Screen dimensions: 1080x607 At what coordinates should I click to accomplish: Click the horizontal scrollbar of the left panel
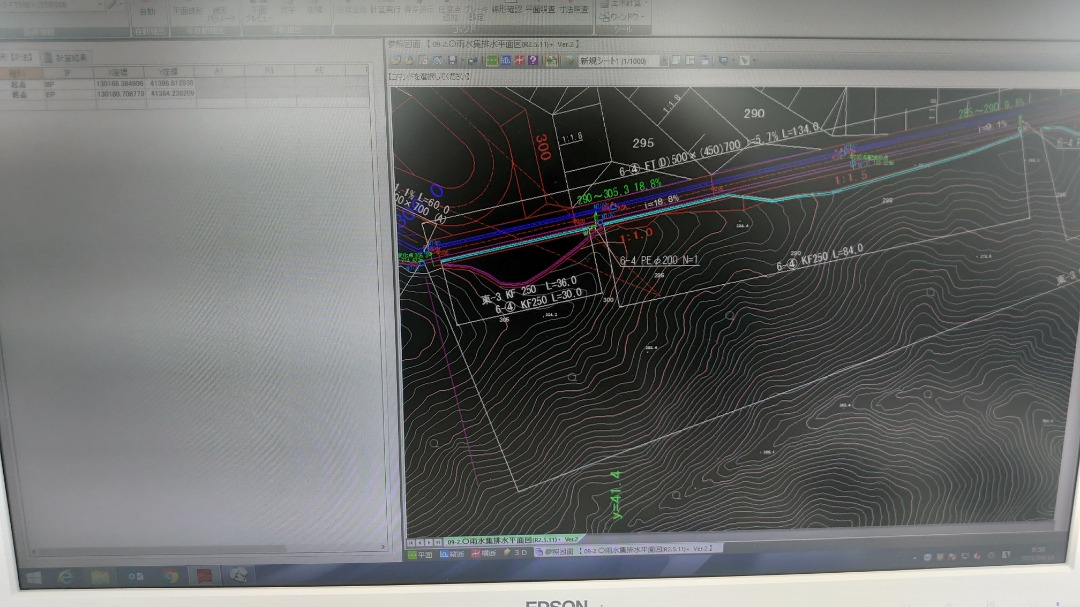207,549
